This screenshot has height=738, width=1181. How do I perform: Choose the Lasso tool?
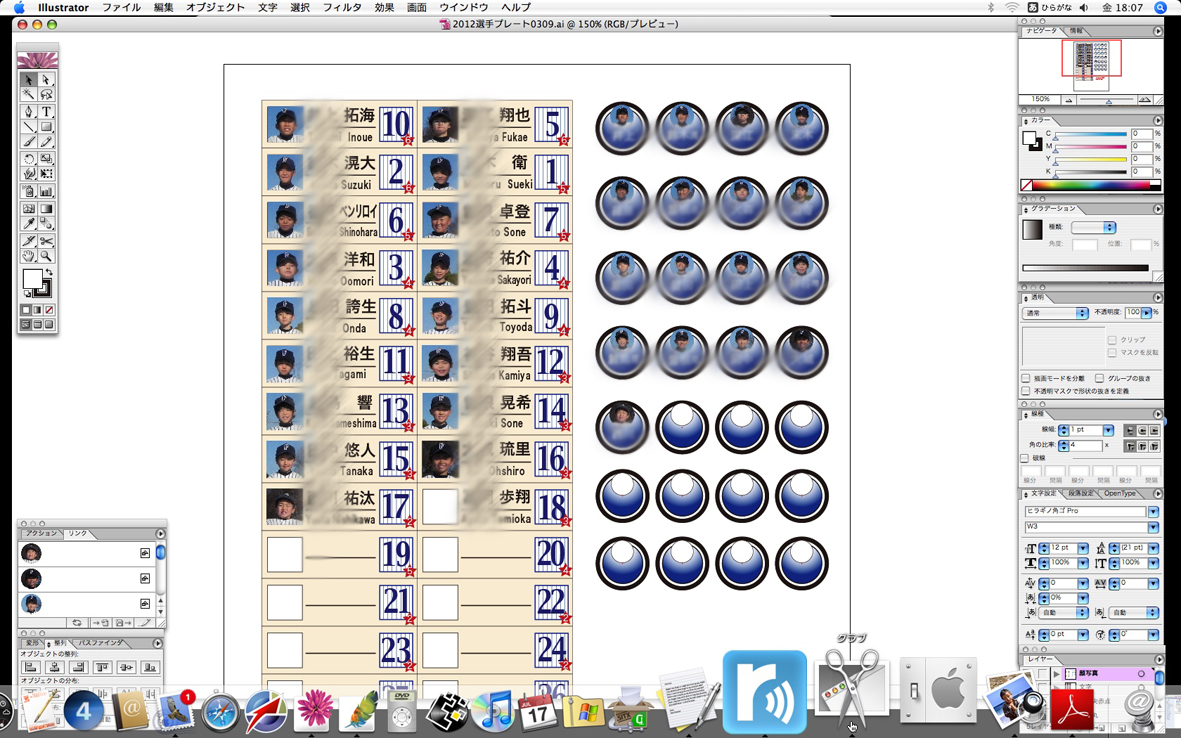(46, 94)
